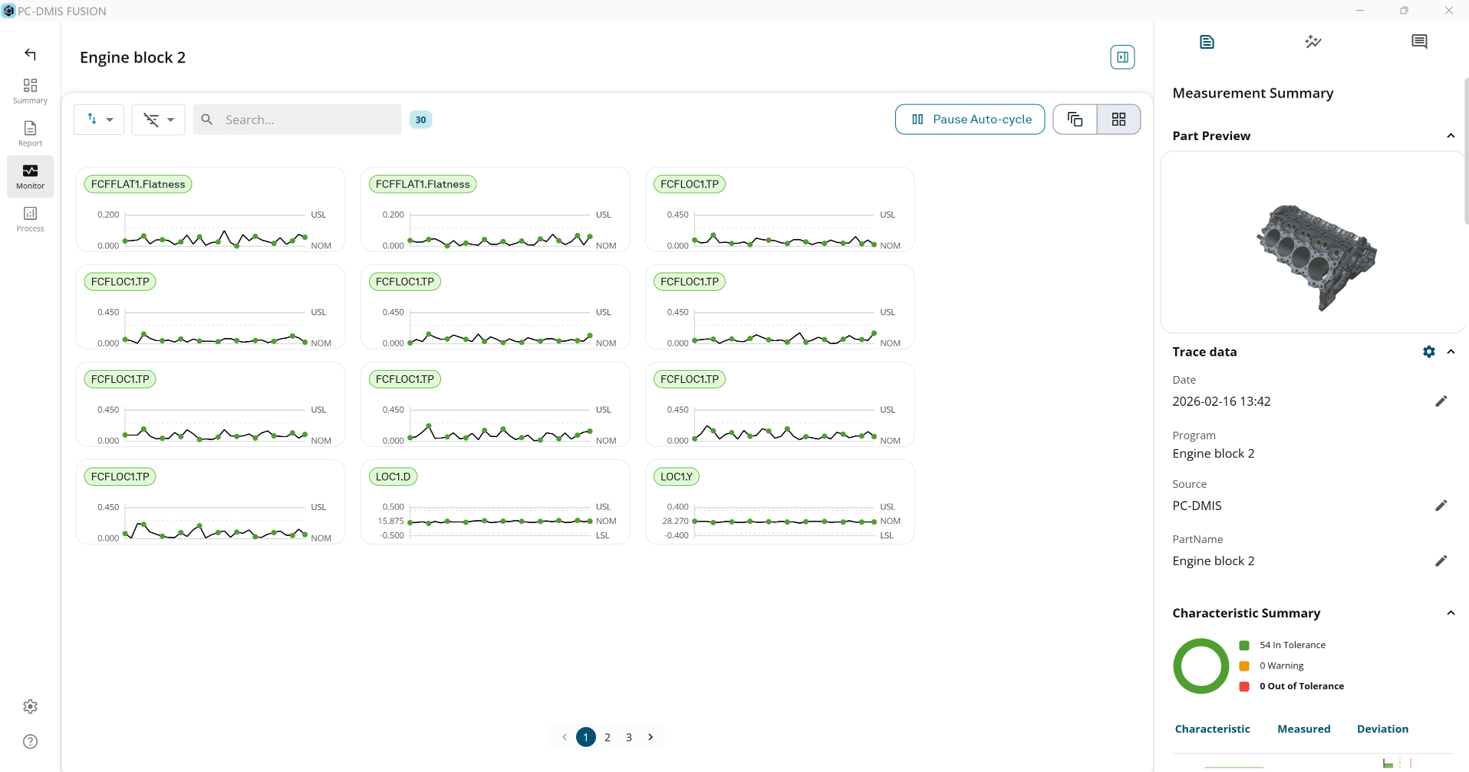This screenshot has height=772, width=1469.
Task: Click the Measurement Summary heading
Action: coord(1253,93)
